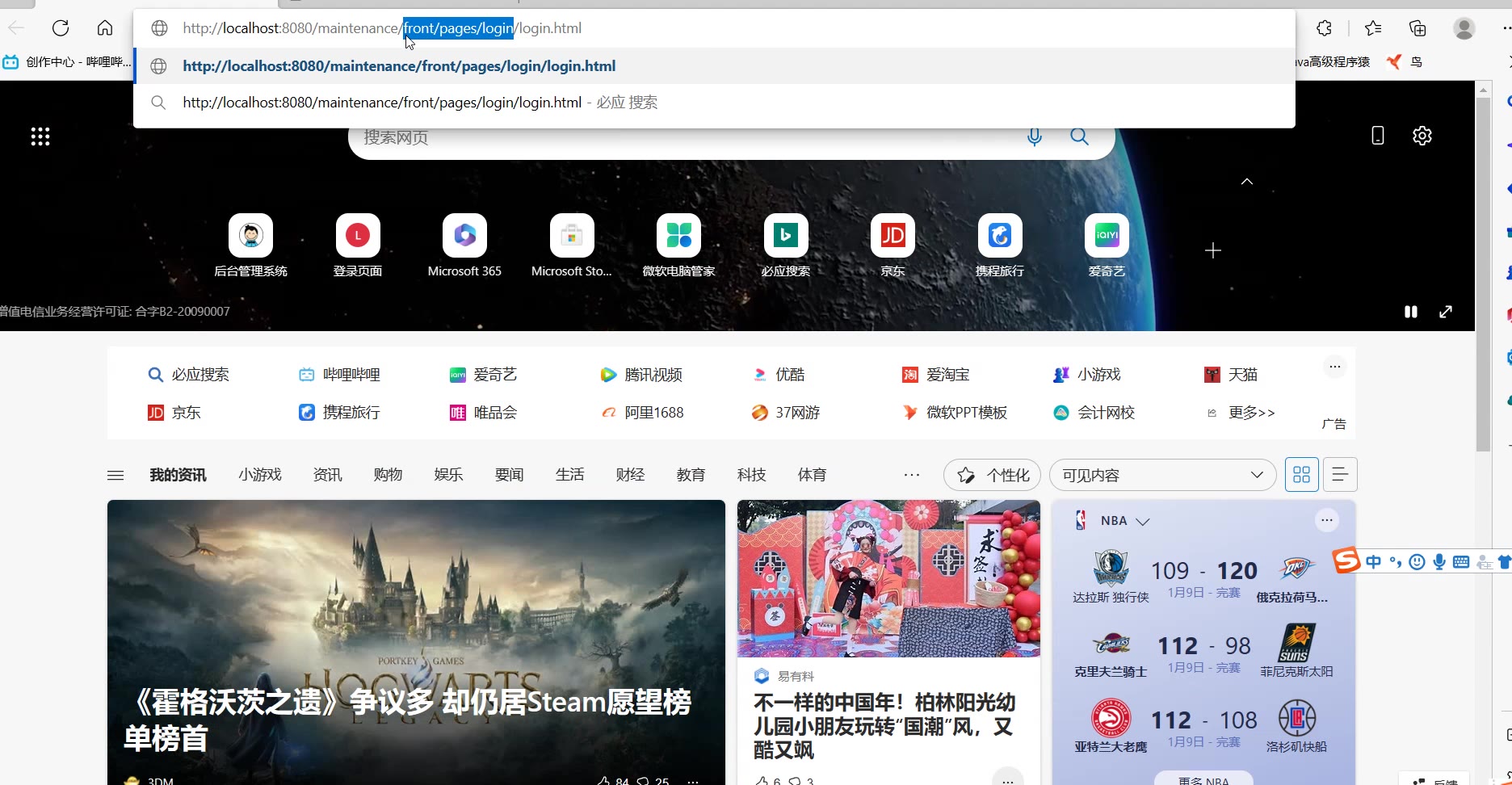Go to the browser home page icon

[105, 28]
